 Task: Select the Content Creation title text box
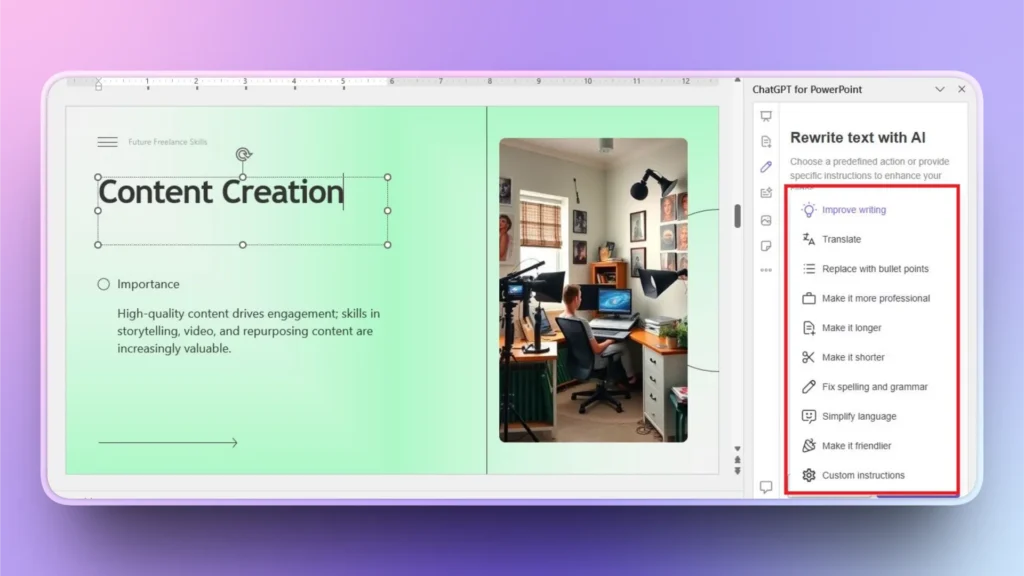coord(220,192)
